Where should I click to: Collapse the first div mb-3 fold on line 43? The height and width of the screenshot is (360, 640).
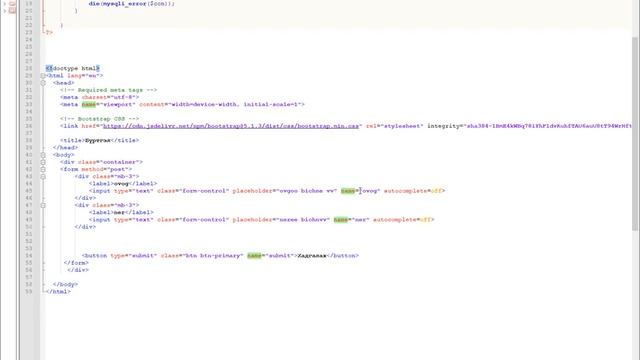click(43, 177)
